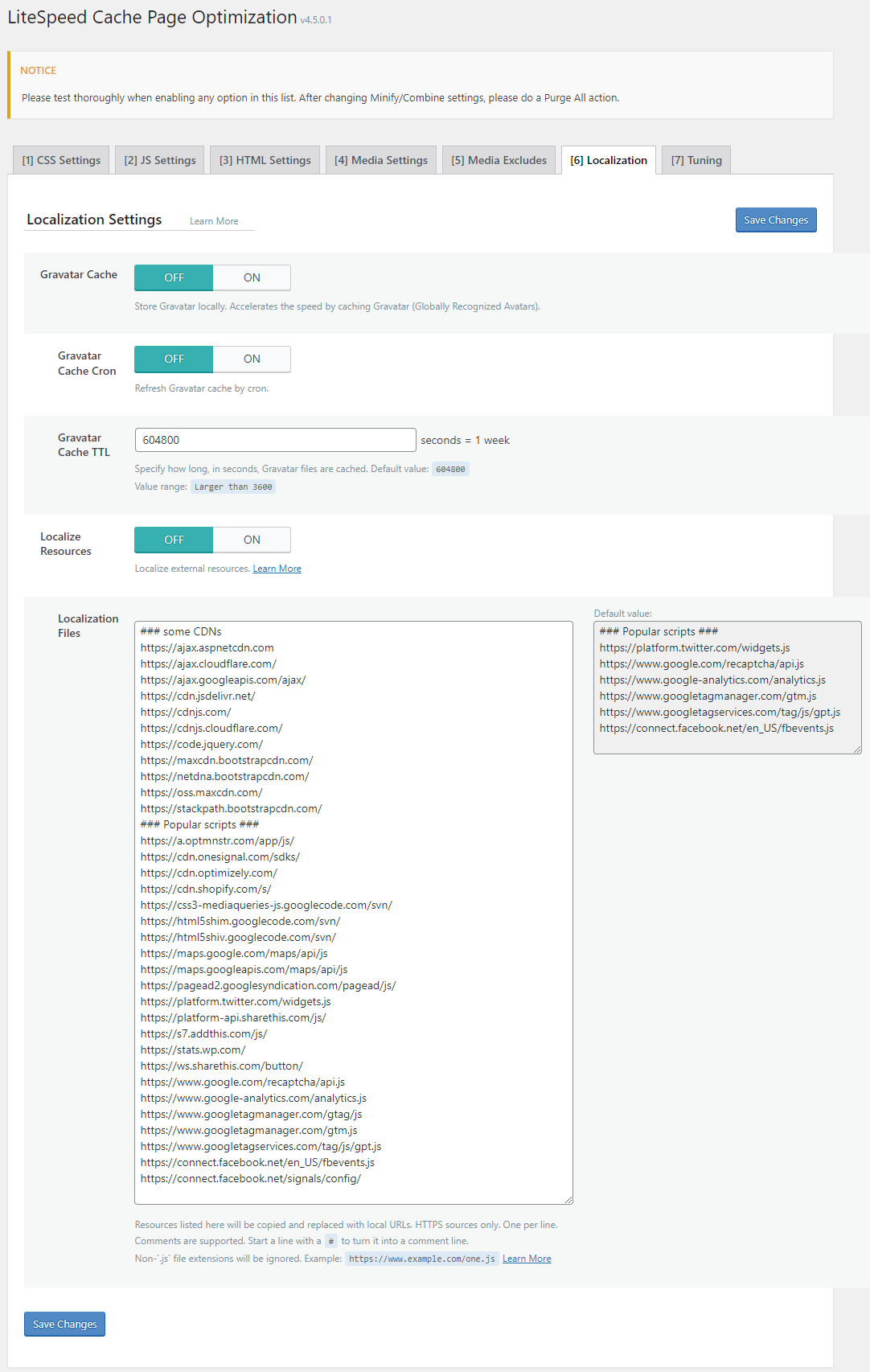Click Save Changes beside Localization Settings heading
The image size is (870, 1372).
click(x=776, y=220)
